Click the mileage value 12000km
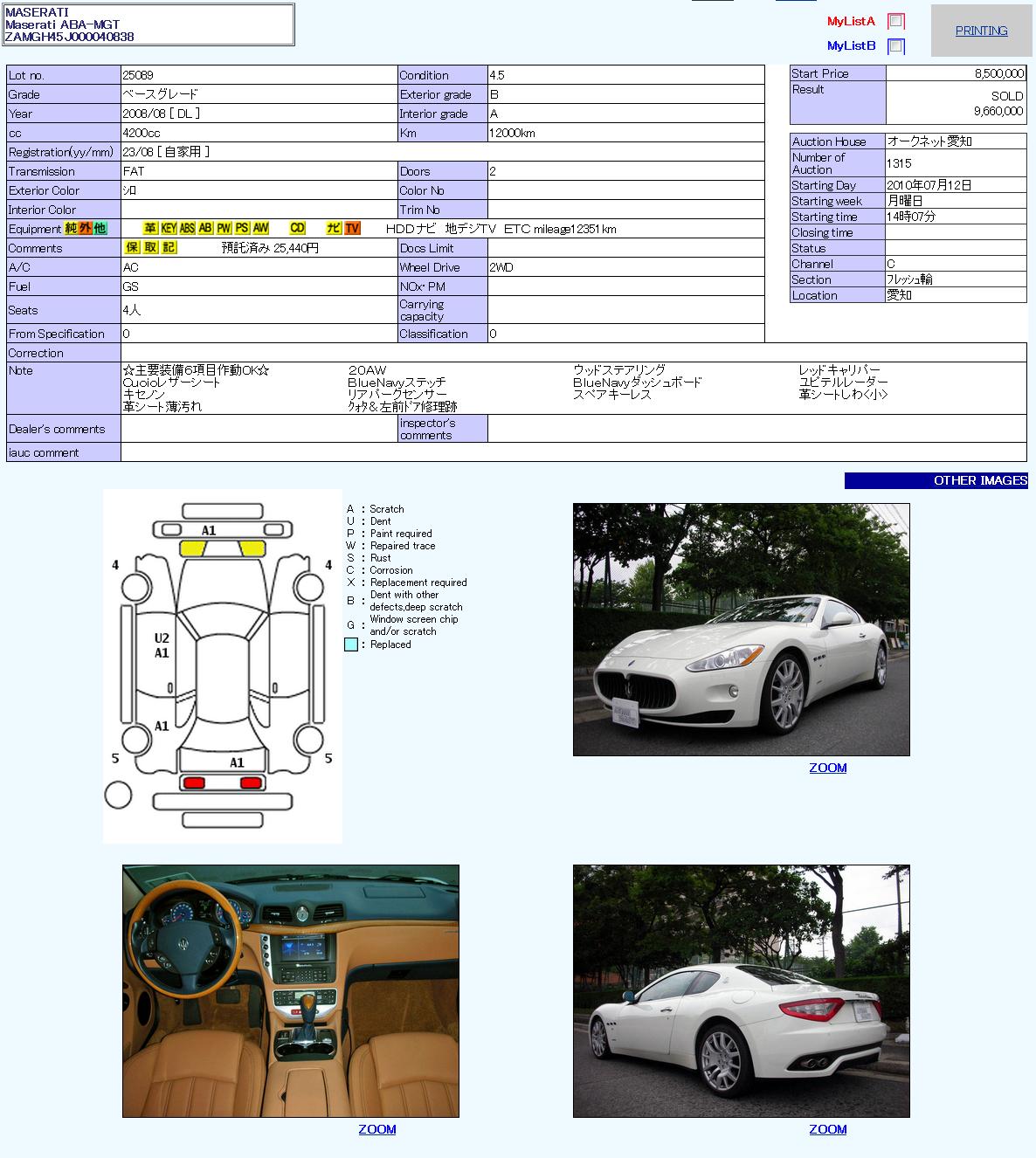This screenshot has height=1158, width=1036. [x=513, y=133]
